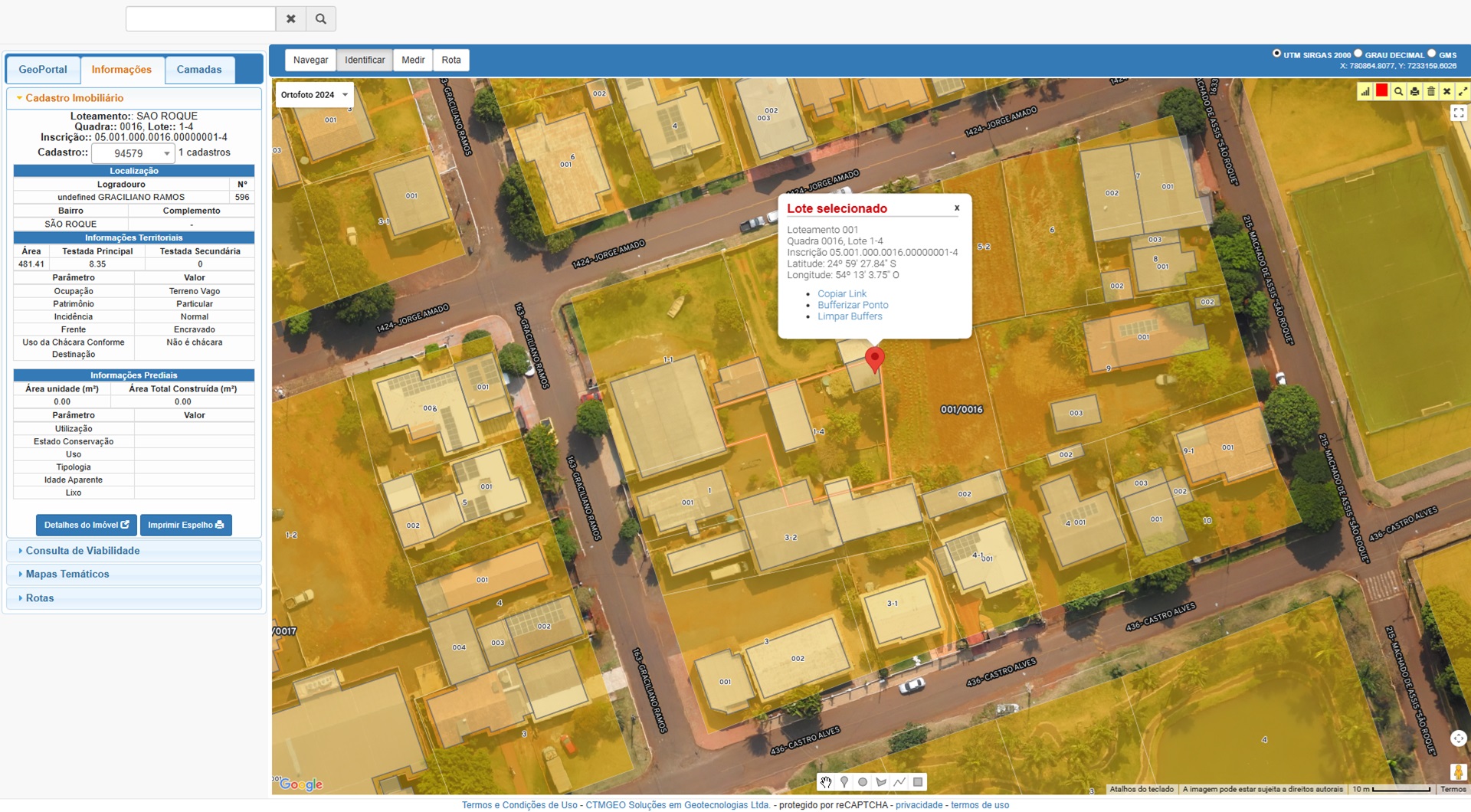Open Detalhes do Imóvel
Screen dimensions: 1471x812
[87, 526]
